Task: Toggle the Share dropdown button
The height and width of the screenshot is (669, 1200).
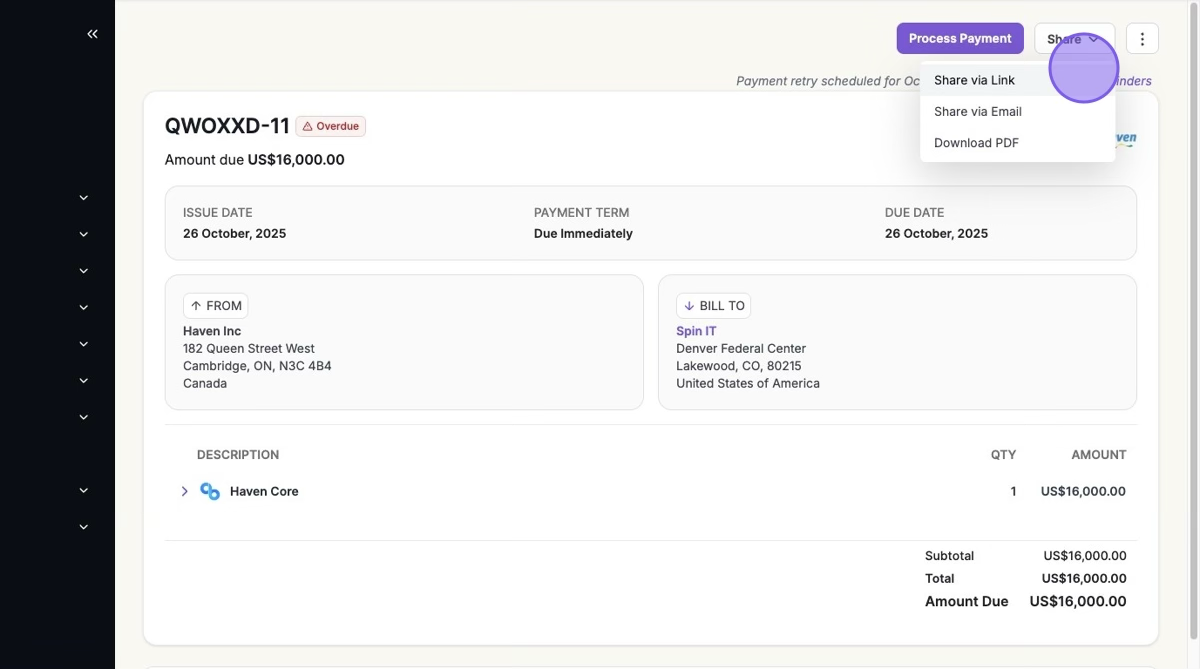Action: click(x=1073, y=39)
